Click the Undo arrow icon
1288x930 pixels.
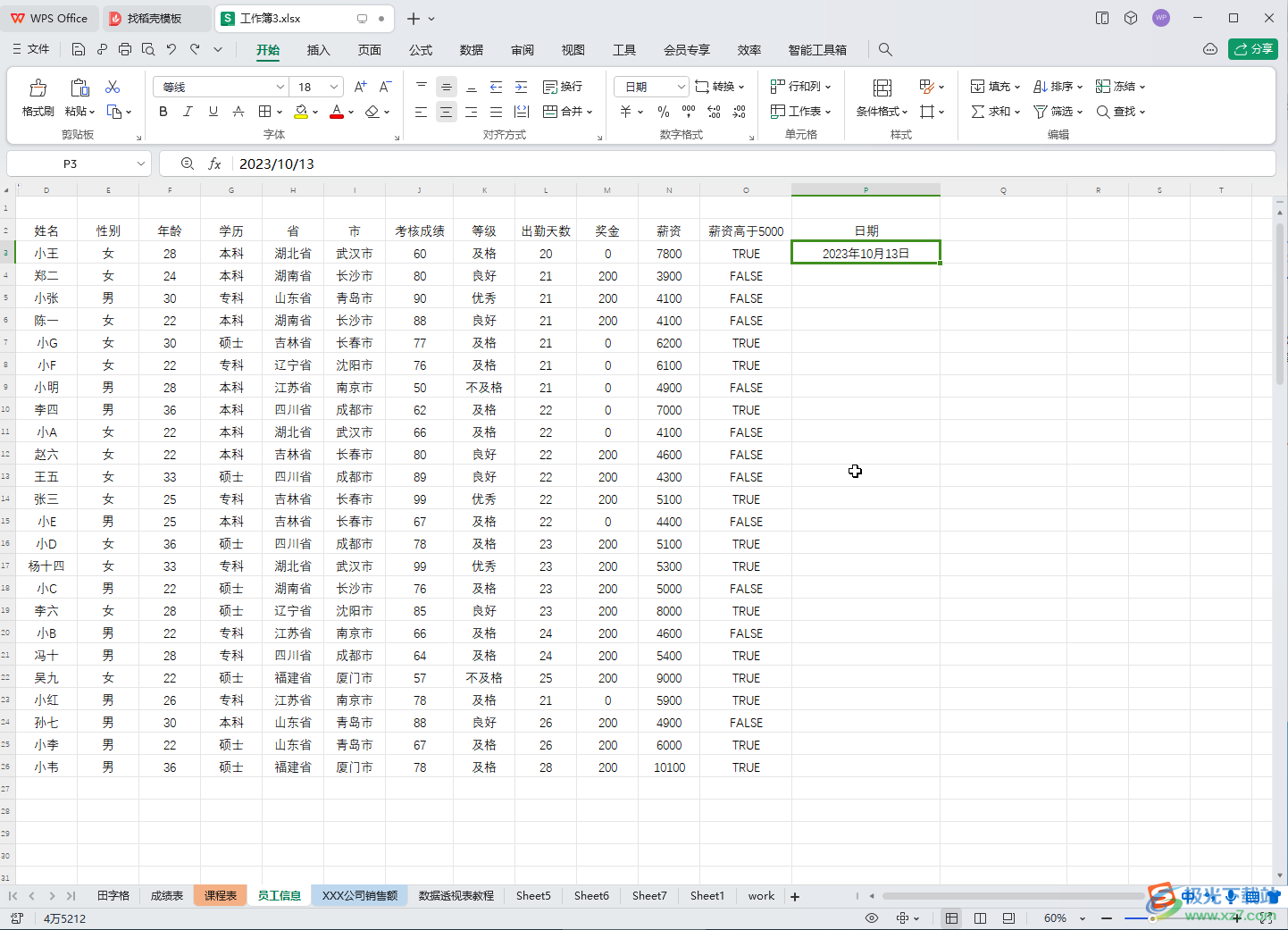171,50
